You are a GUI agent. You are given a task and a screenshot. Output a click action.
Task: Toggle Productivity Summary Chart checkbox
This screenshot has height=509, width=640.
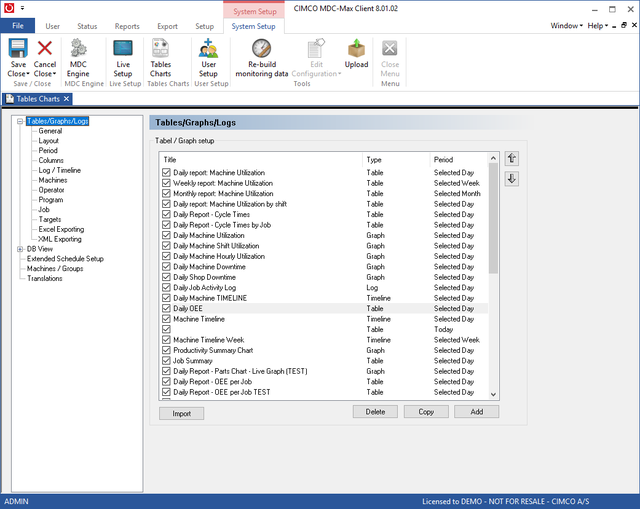pos(166,350)
